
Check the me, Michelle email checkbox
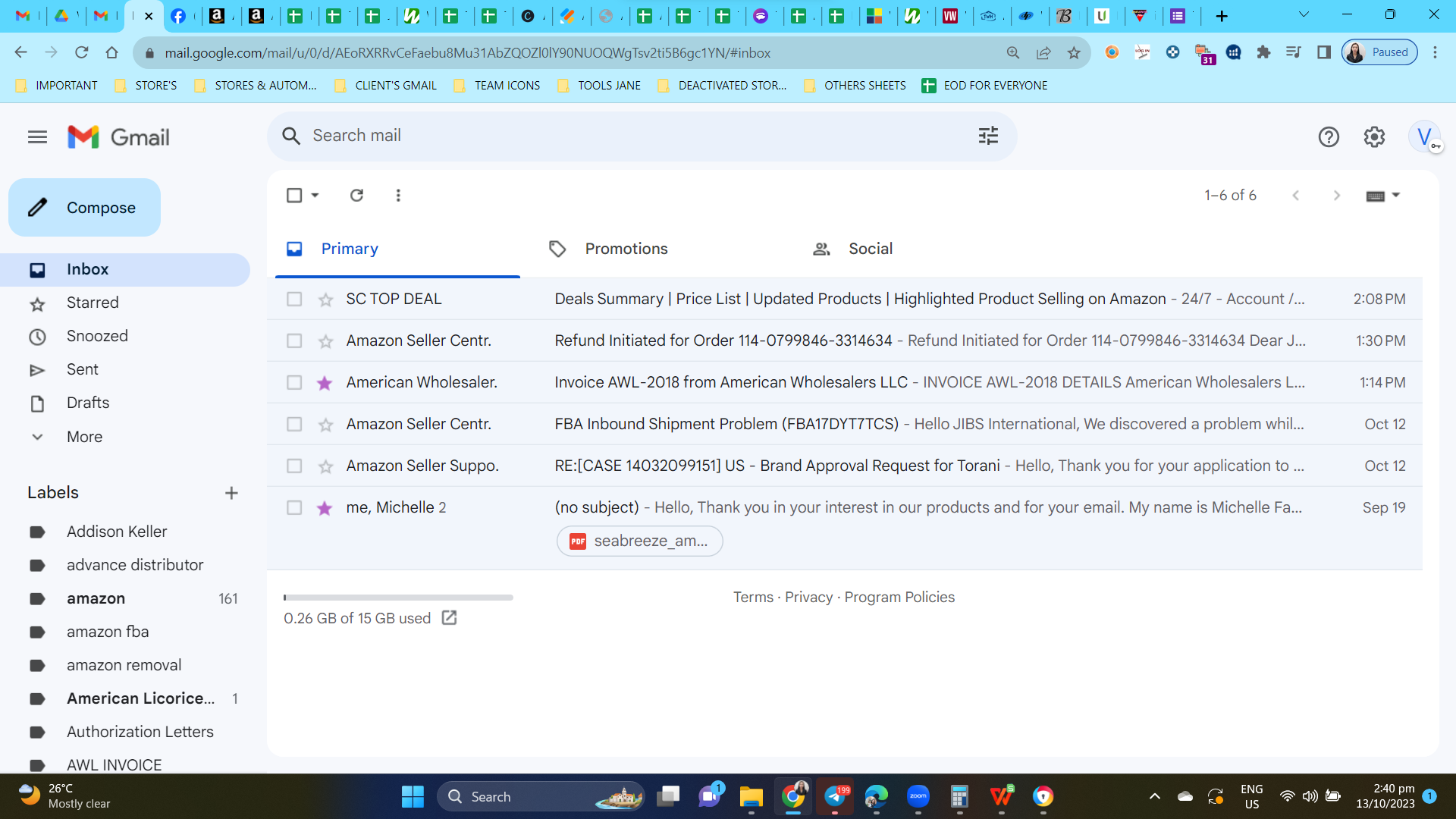[294, 508]
